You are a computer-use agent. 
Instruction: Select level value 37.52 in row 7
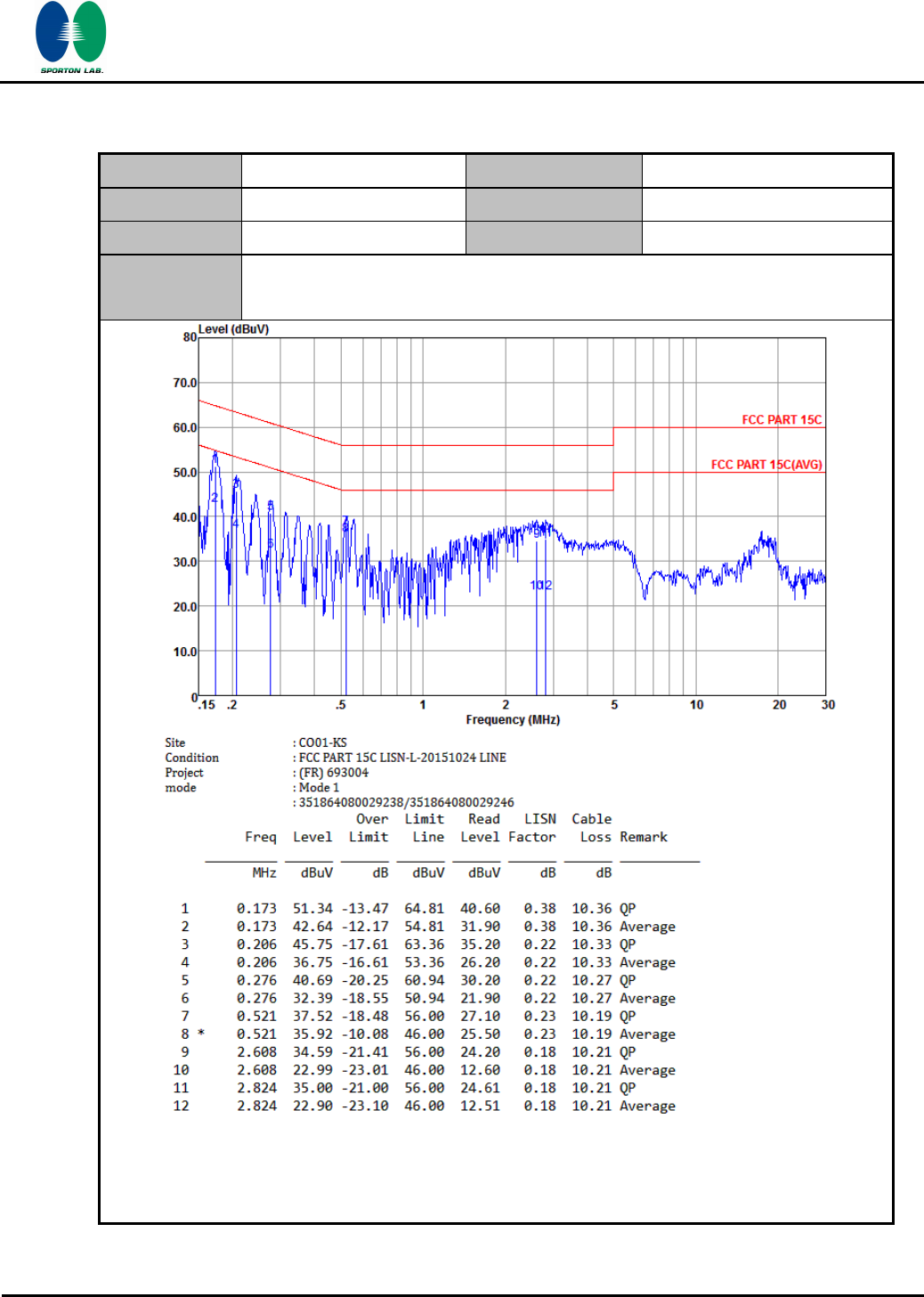pyautogui.click(x=312, y=1017)
